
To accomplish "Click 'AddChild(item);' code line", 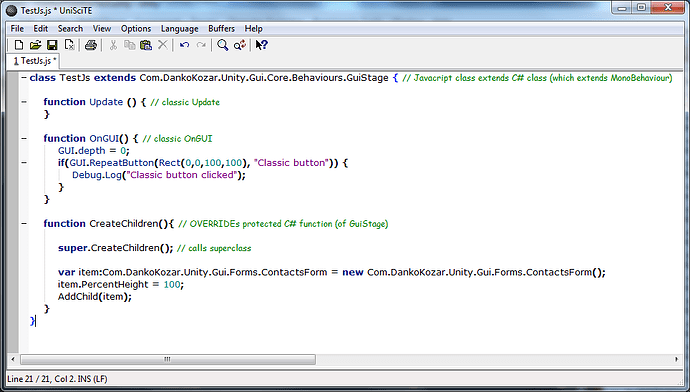I will pos(95,297).
